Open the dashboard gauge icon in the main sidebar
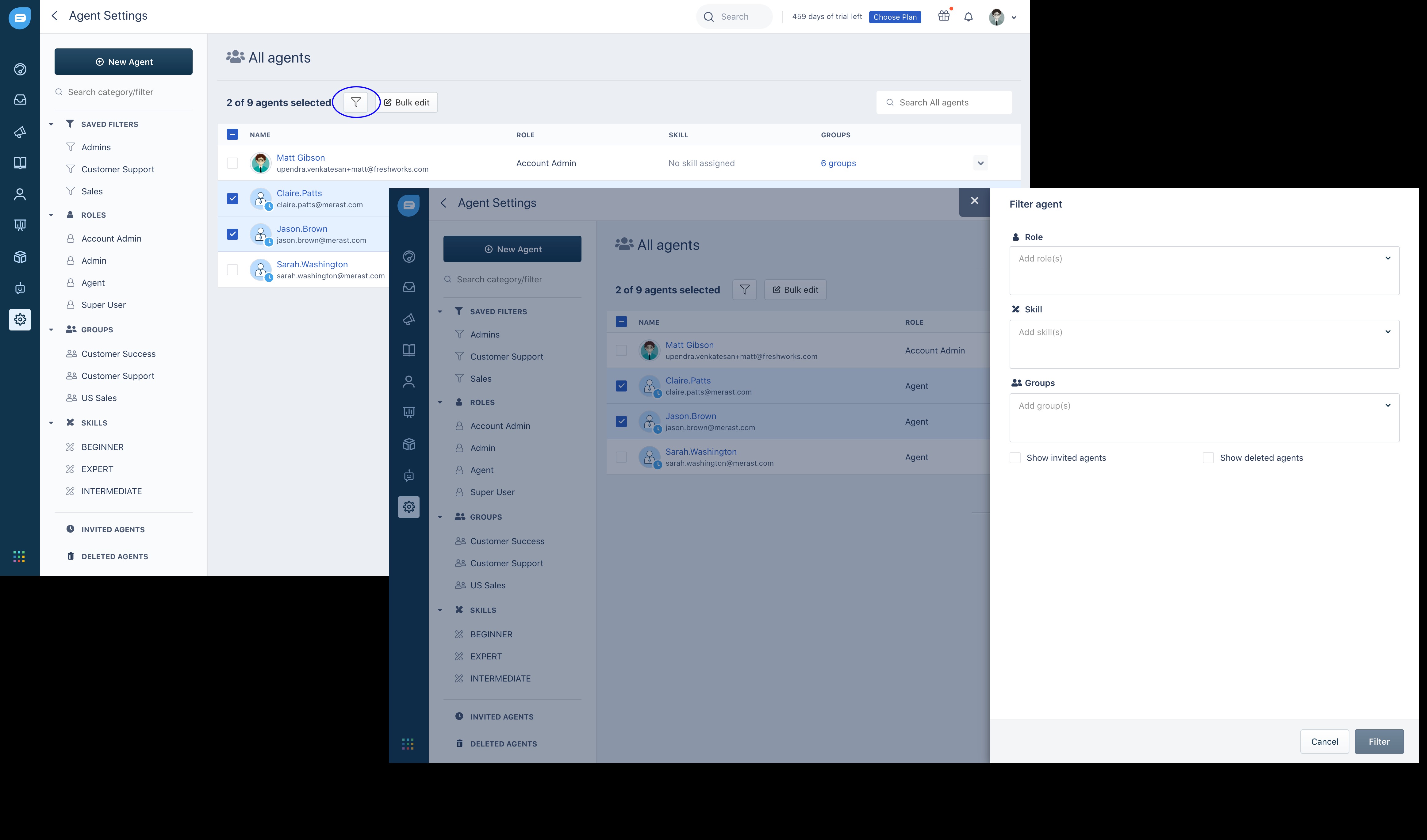The height and width of the screenshot is (840, 1427). (x=20, y=70)
